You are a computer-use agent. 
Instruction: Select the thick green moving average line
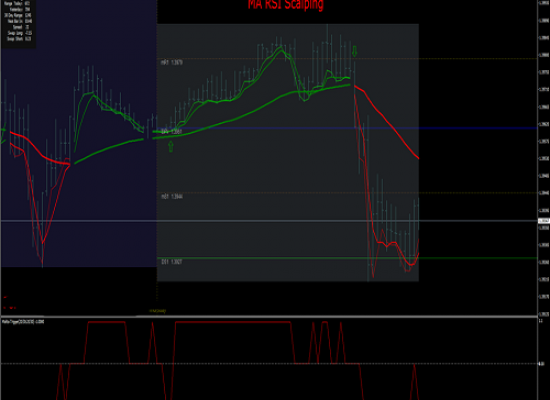[252, 112]
